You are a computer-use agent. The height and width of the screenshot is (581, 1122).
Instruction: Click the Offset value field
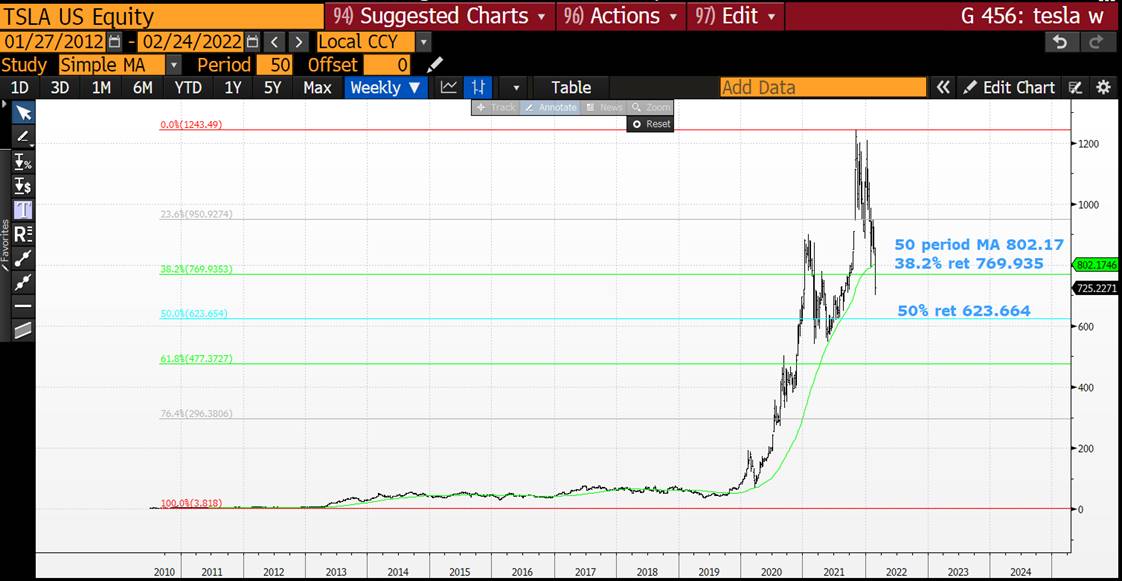(x=387, y=65)
